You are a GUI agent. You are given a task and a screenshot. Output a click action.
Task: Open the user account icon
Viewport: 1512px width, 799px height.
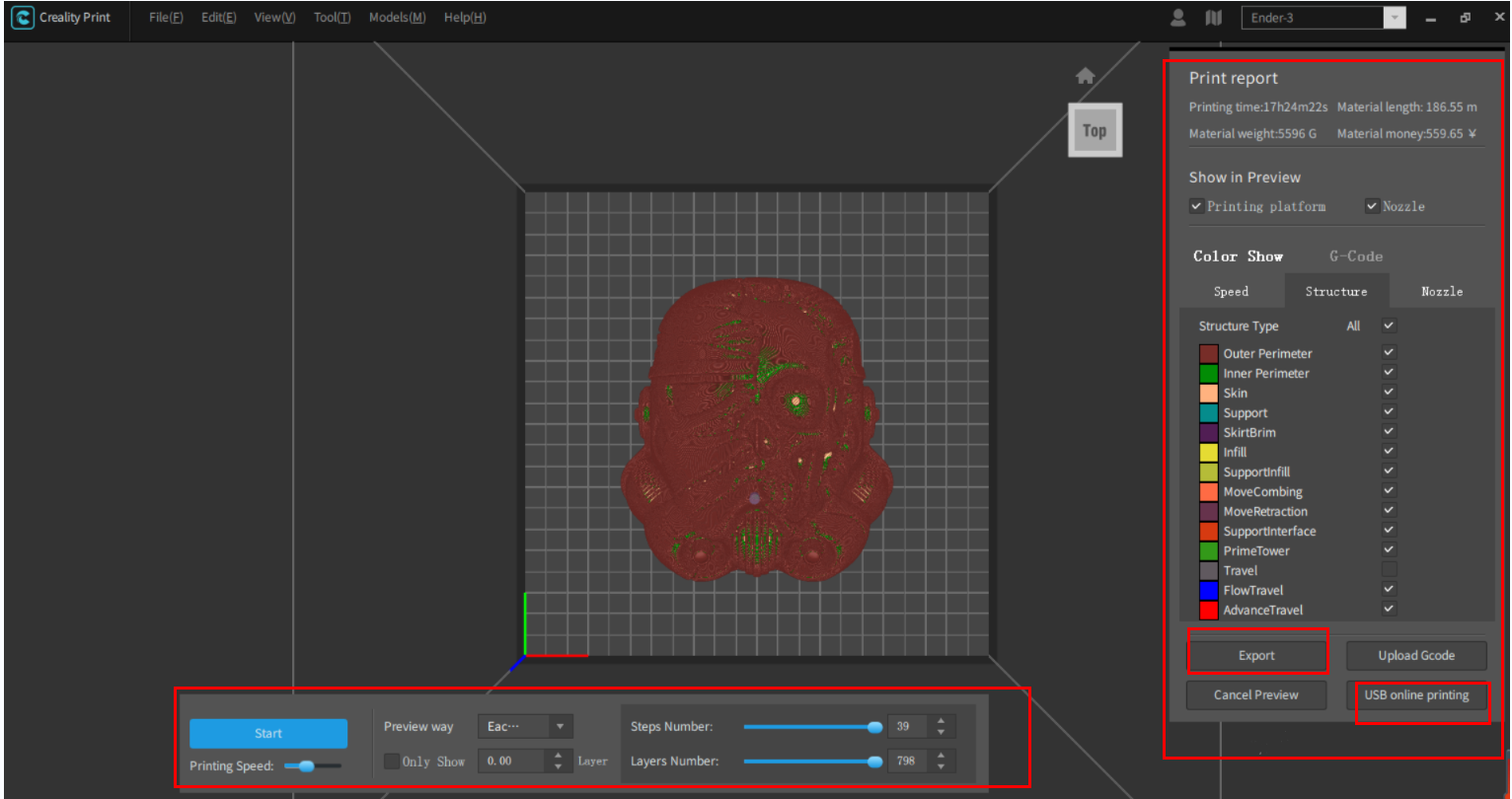click(1177, 18)
